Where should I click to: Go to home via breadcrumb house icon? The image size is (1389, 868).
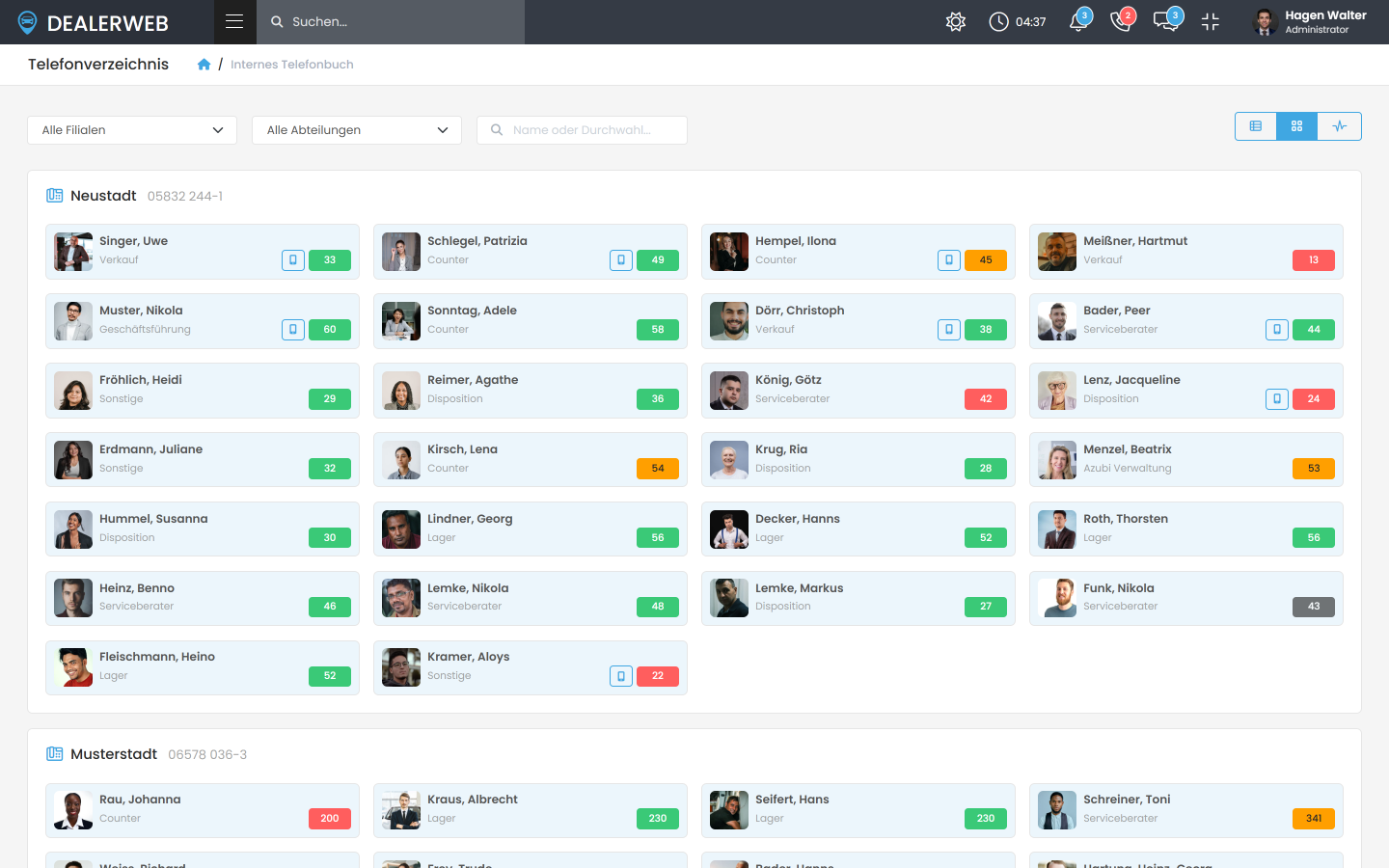(204, 65)
